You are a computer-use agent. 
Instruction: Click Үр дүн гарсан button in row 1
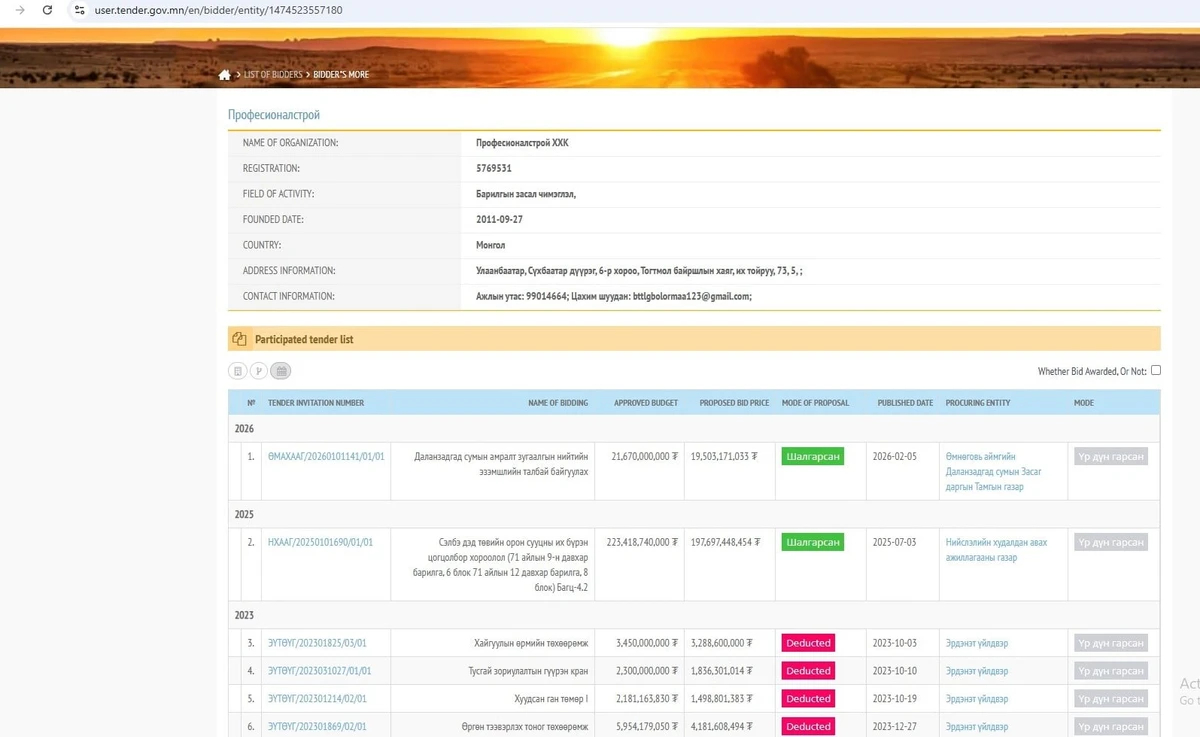[1110, 456]
